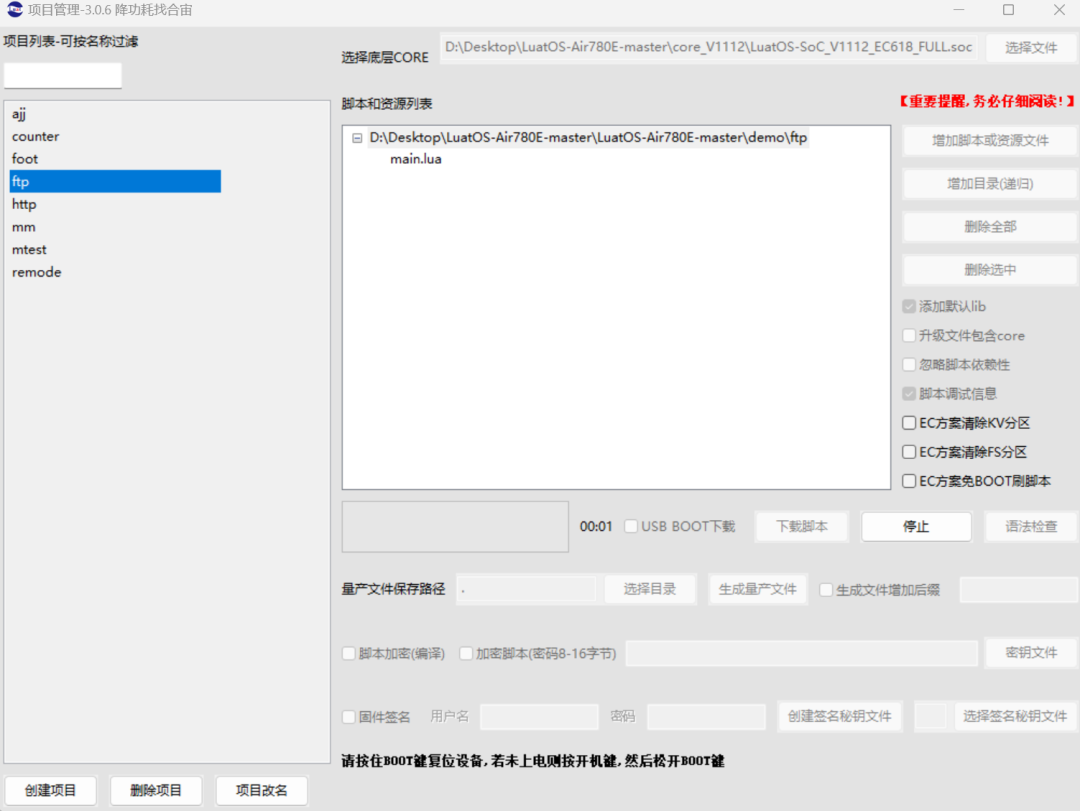Click the 量产文件保存路径 field
This screenshot has height=811, width=1080.
coord(527,590)
